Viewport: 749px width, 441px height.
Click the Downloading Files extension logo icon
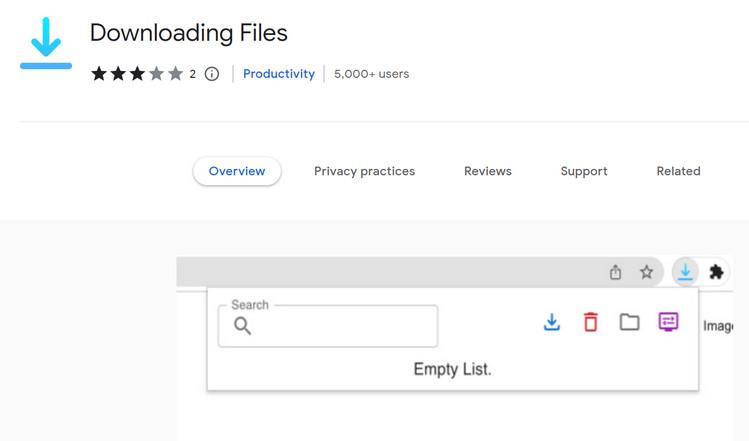pyautogui.click(x=46, y=43)
